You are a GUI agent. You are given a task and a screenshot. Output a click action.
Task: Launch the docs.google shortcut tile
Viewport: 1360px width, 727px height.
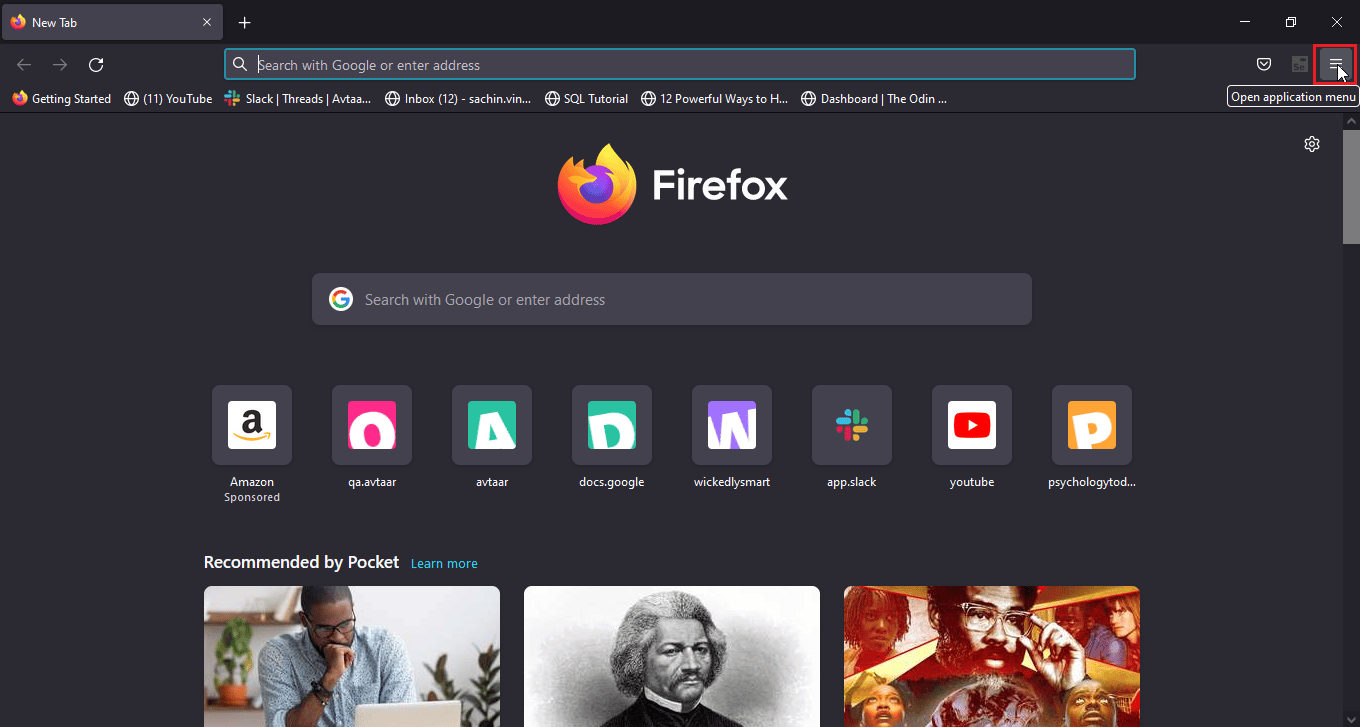(612, 425)
